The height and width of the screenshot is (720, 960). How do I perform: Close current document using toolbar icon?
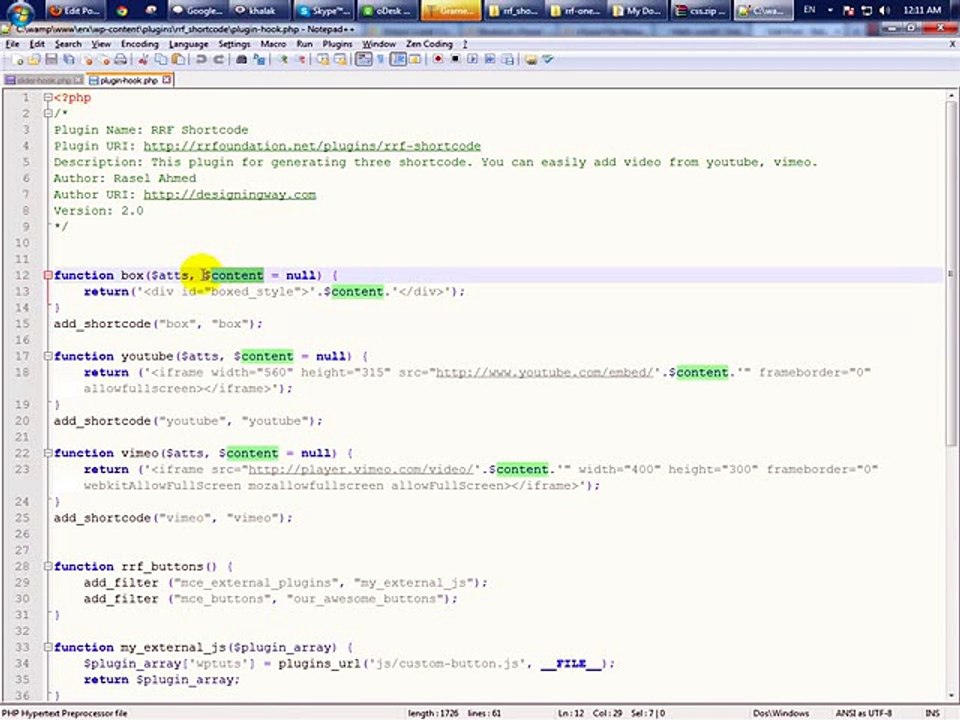(88, 59)
